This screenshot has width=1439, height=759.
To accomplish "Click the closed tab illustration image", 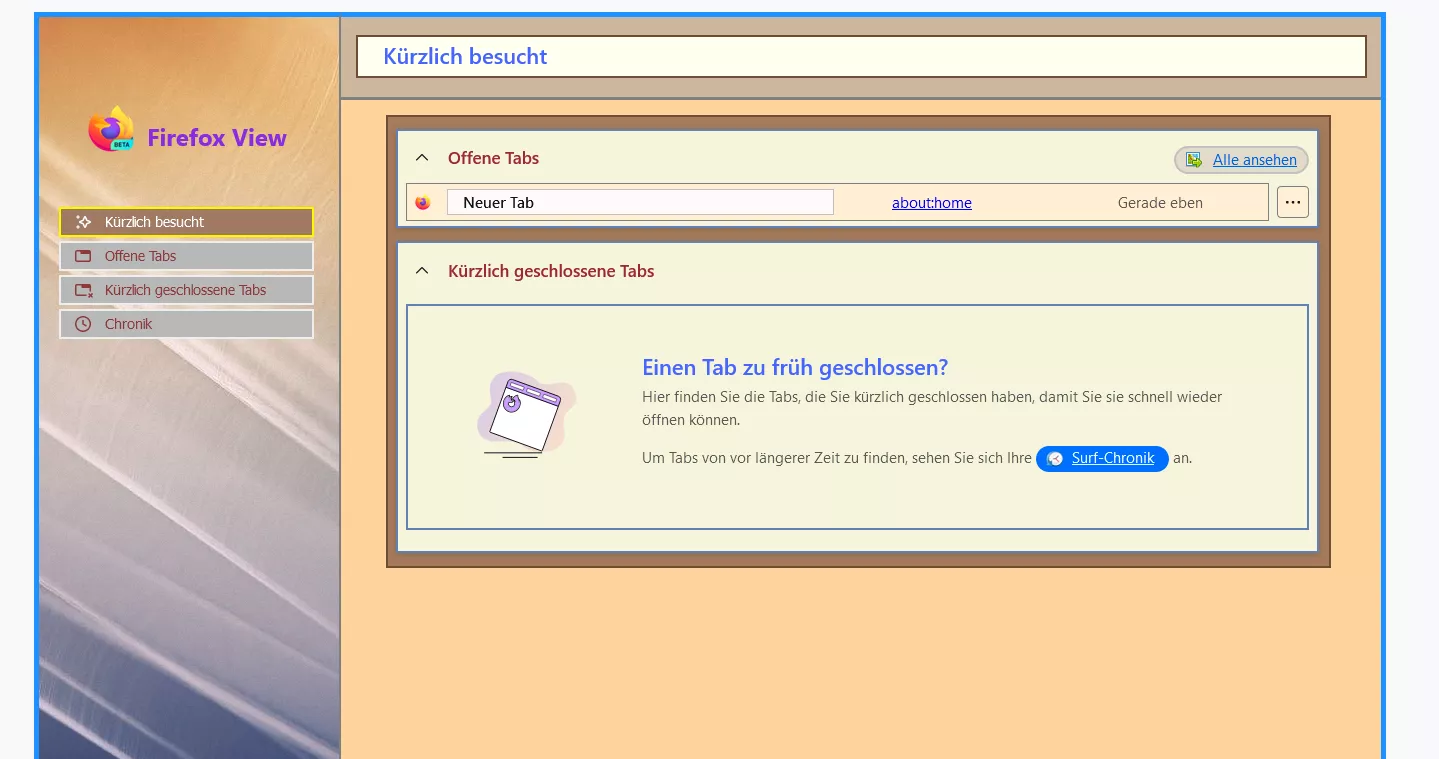I will [524, 415].
